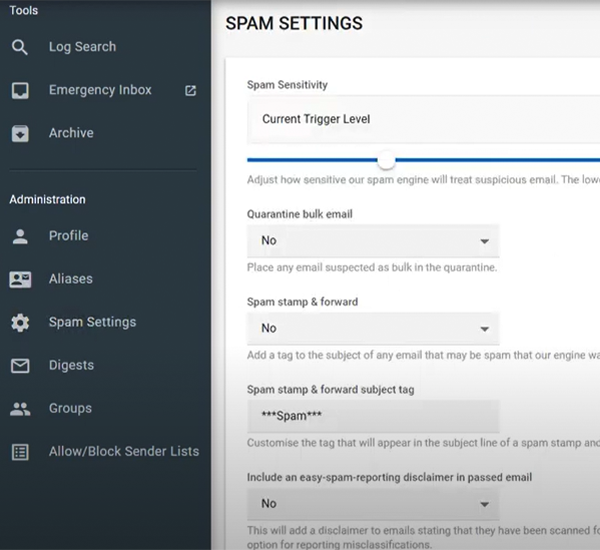Image resolution: width=600 pixels, height=550 pixels.
Task: Click 'Customise the tag that will appear' hint
Action: tap(423, 443)
